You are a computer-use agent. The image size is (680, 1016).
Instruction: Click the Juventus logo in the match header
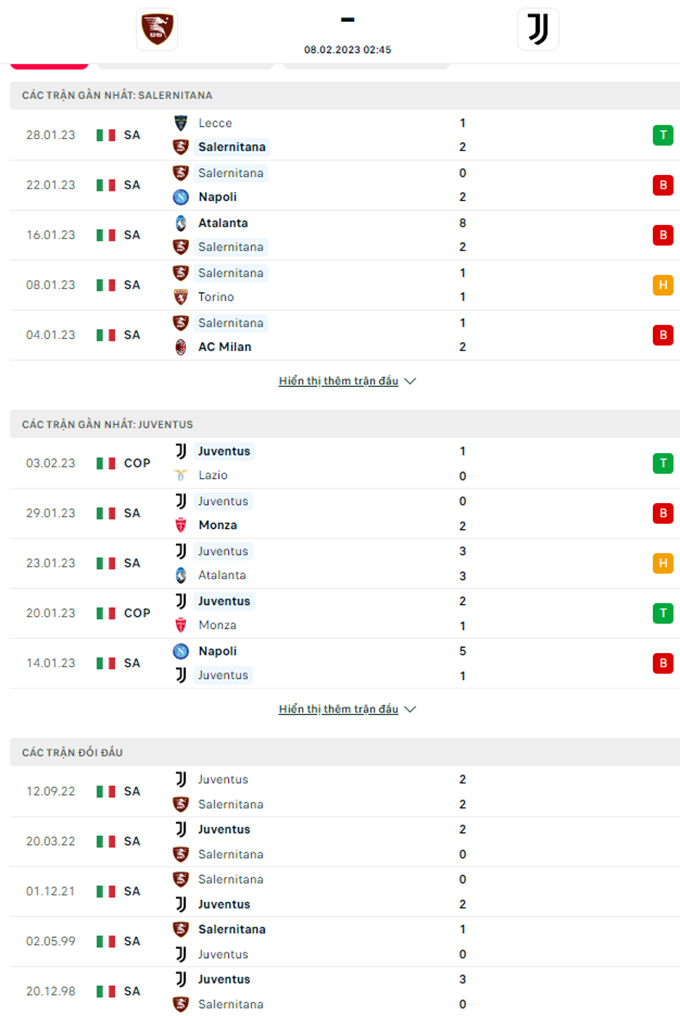tap(538, 29)
